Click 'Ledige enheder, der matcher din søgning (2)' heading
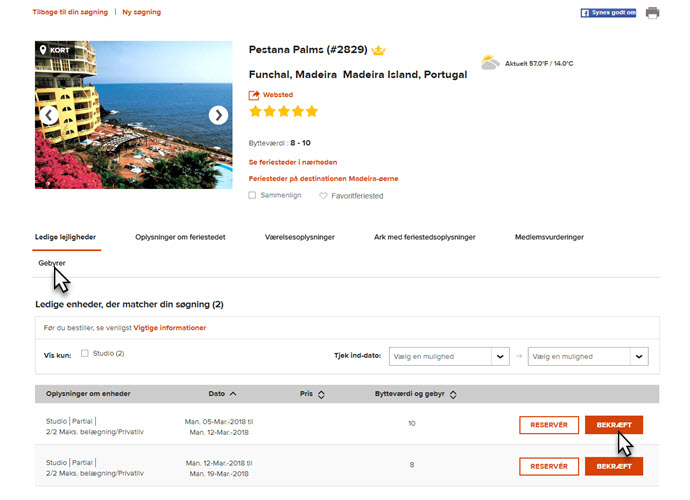The image size is (690, 500). coord(129,305)
